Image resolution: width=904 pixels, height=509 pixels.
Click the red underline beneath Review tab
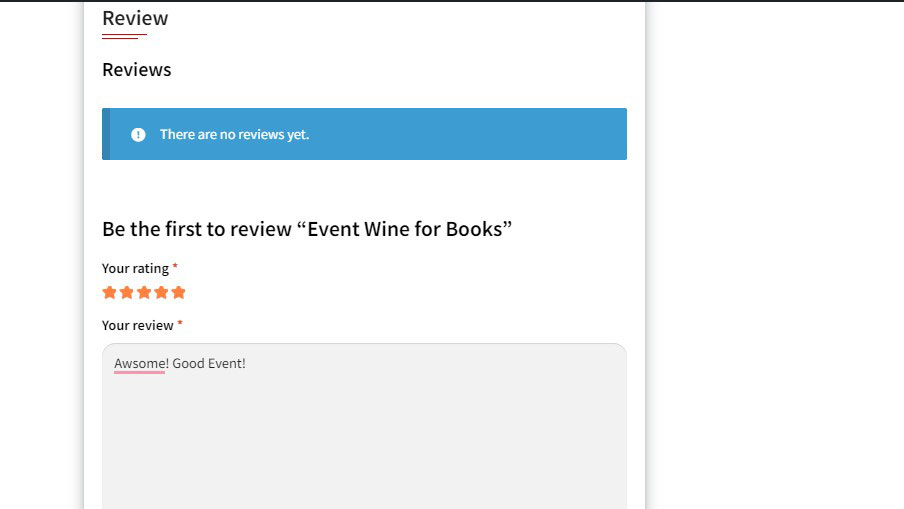[x=124, y=36]
